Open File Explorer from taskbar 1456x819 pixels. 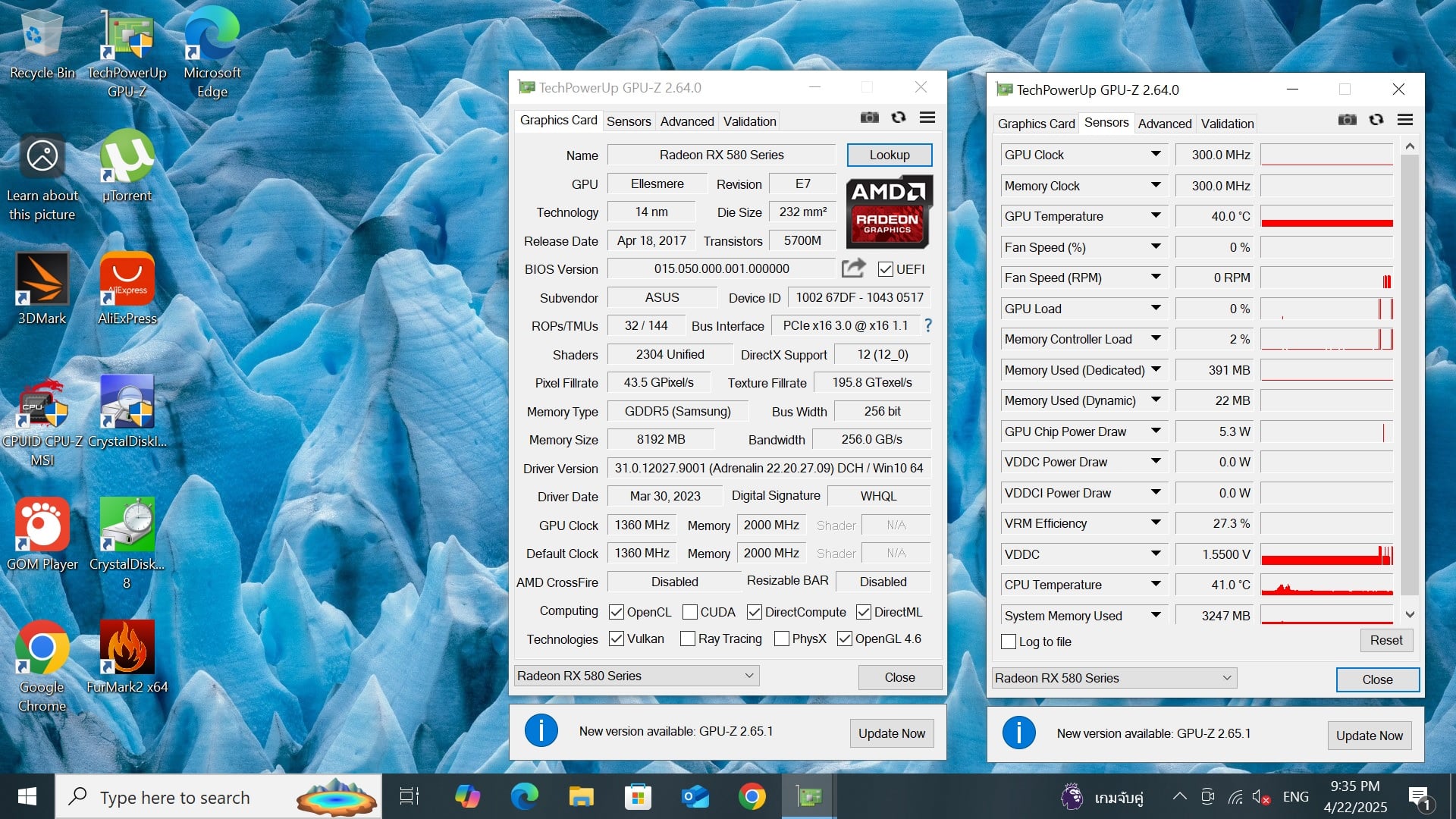click(581, 796)
